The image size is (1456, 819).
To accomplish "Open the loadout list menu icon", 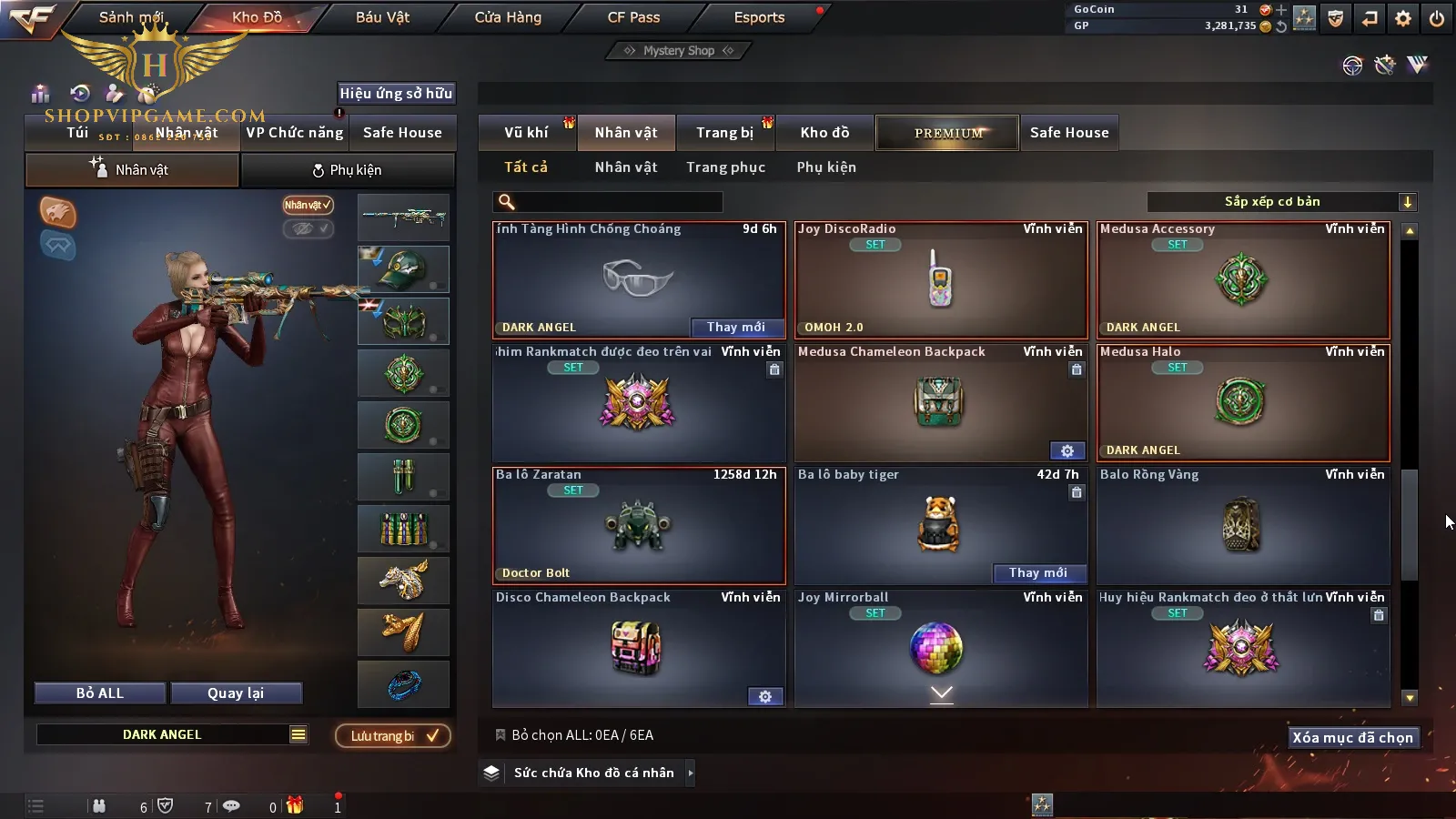I will click(x=298, y=734).
